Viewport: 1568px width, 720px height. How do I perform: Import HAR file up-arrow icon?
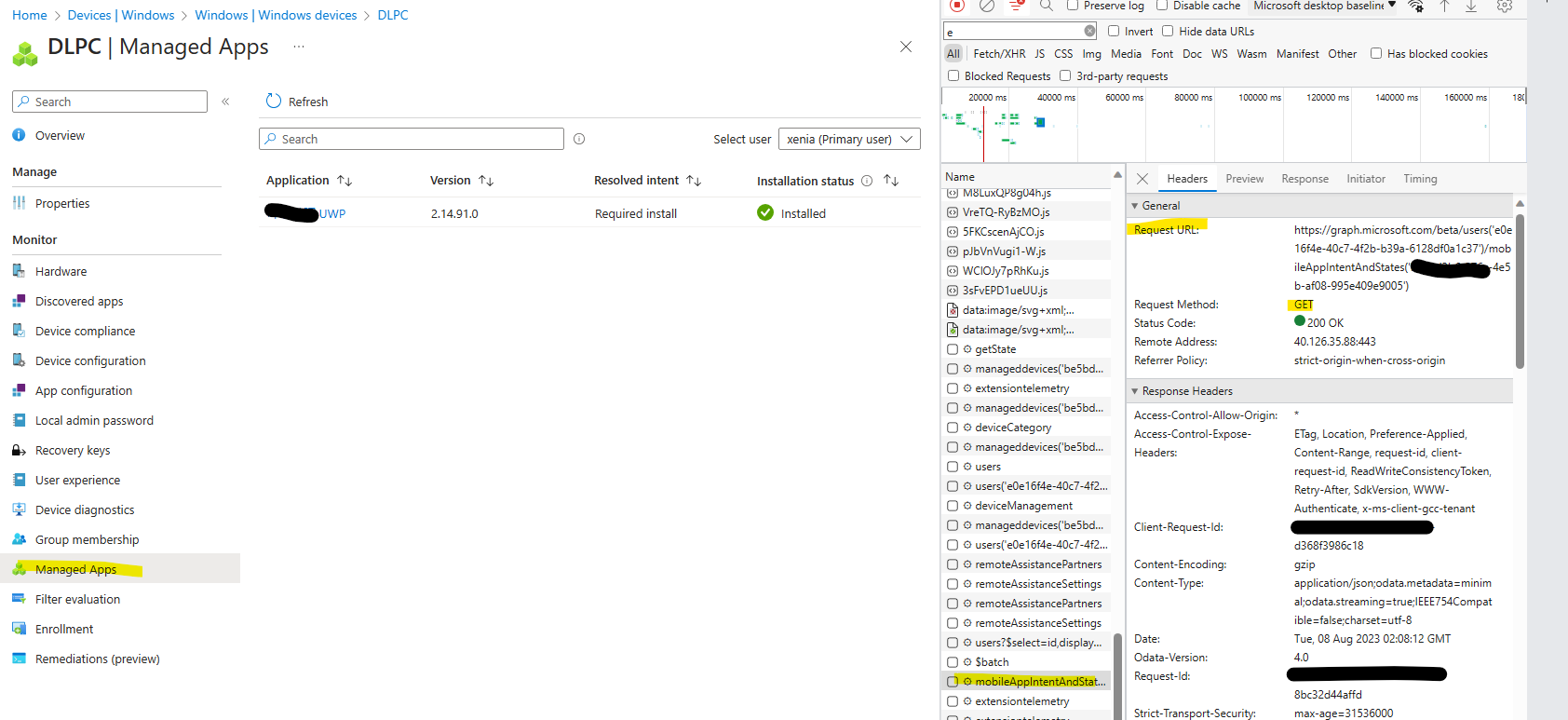[x=1445, y=6]
